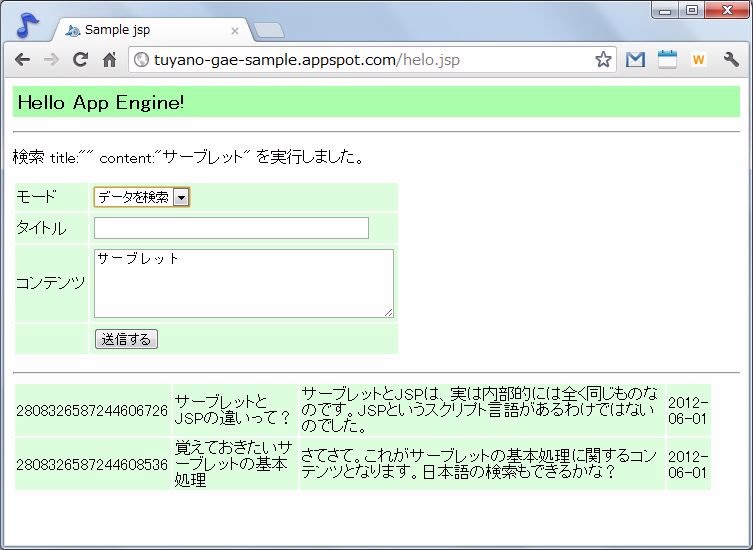Click inside the コンテンツ textarea
Viewport: 753px width, 550px height.
(x=243, y=283)
